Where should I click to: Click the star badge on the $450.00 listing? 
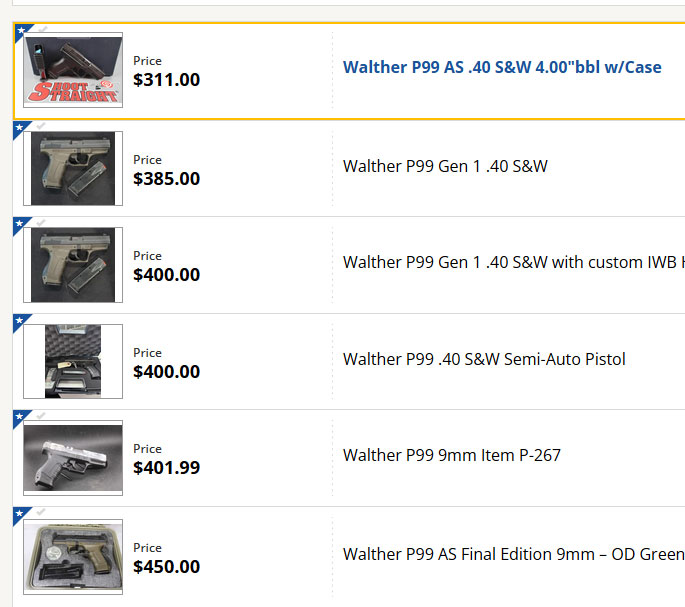click(x=20, y=514)
